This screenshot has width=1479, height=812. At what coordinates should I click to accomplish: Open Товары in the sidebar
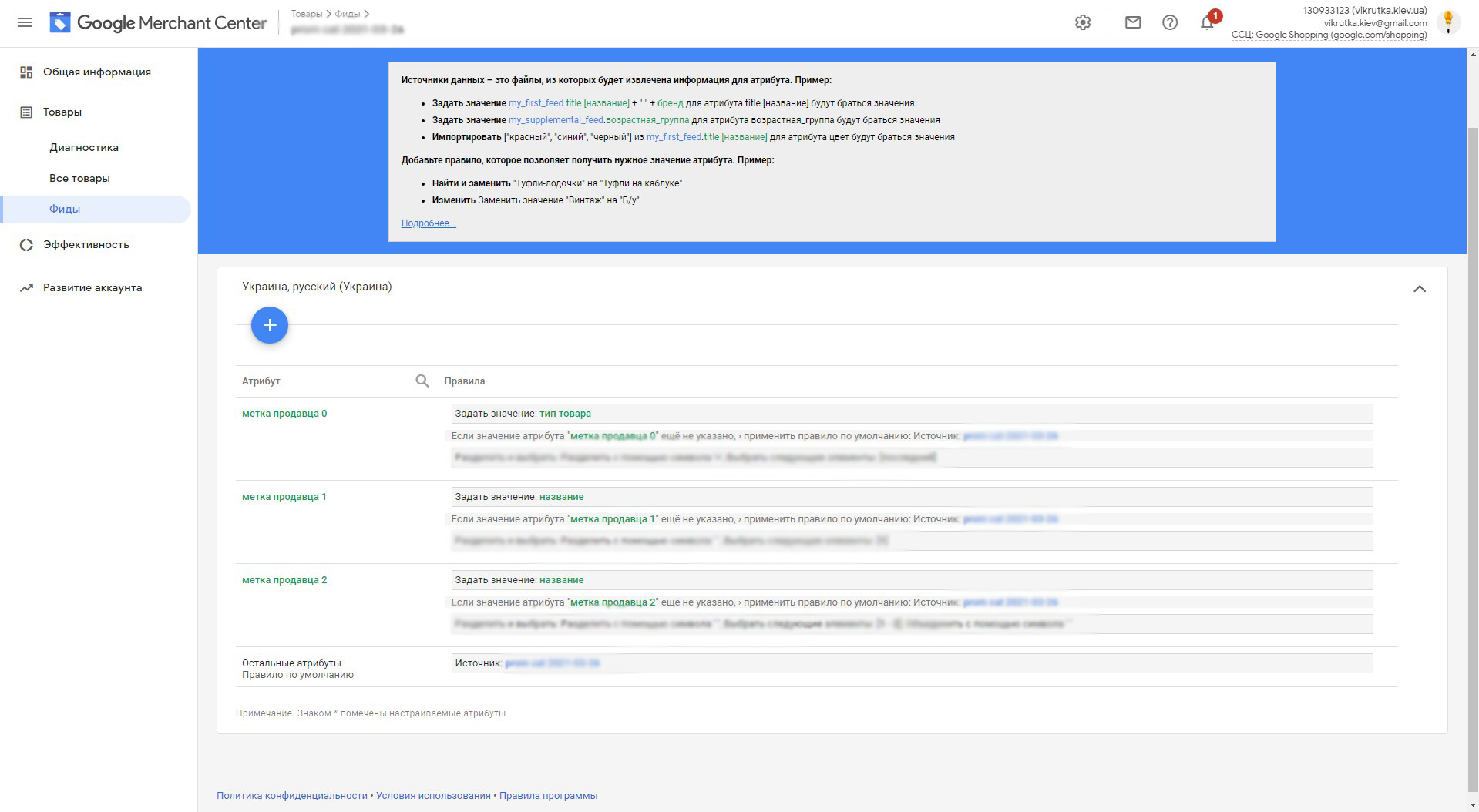[62, 112]
